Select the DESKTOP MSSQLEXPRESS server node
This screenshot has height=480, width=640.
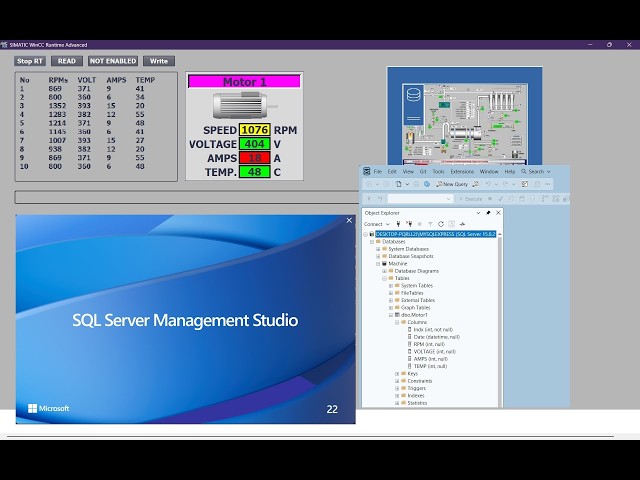435,234
